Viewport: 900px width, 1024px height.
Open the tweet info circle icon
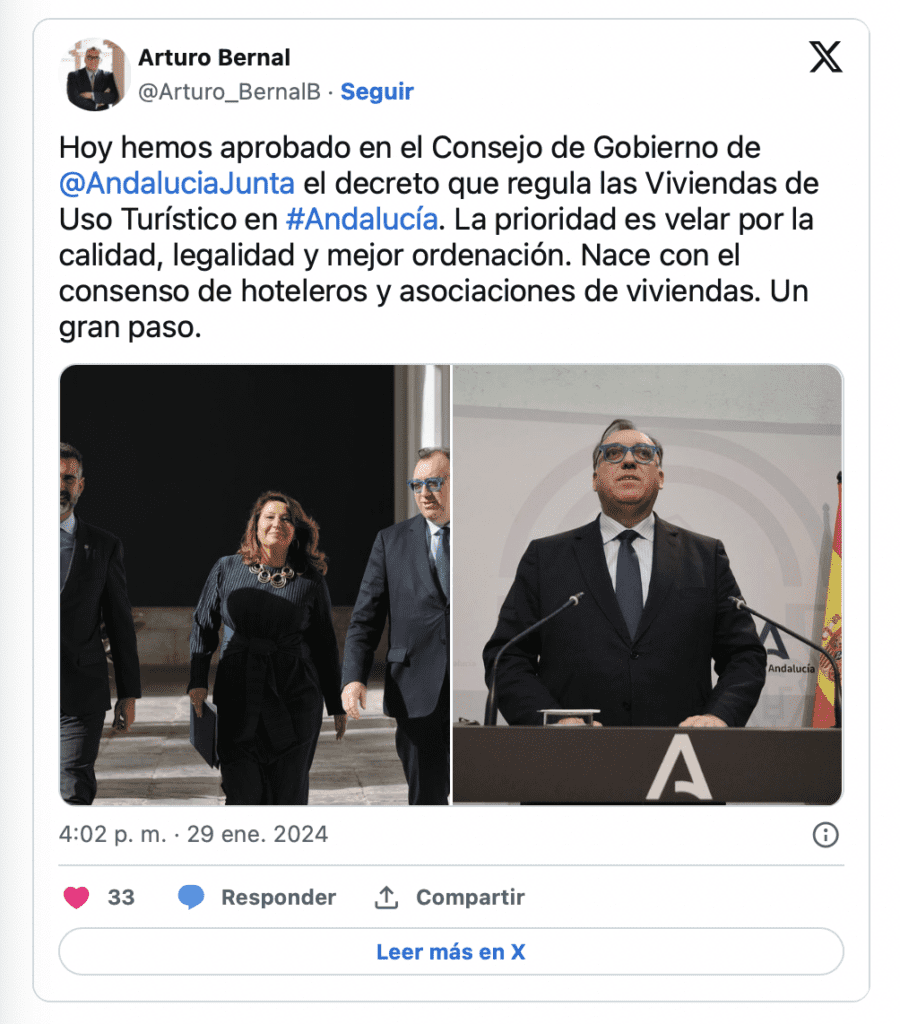coord(826,835)
